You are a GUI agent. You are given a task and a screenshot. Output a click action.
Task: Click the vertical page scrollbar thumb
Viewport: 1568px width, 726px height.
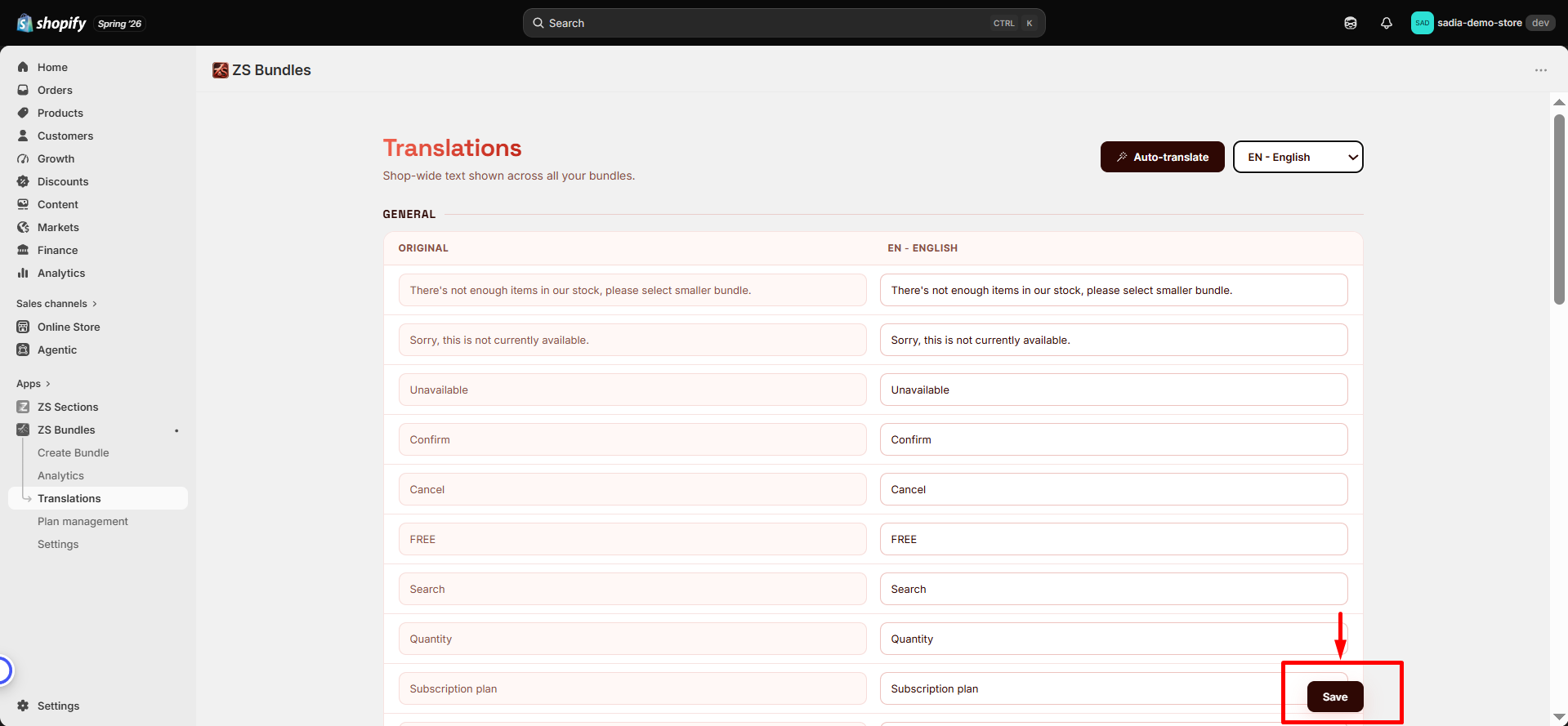[x=1559, y=209]
